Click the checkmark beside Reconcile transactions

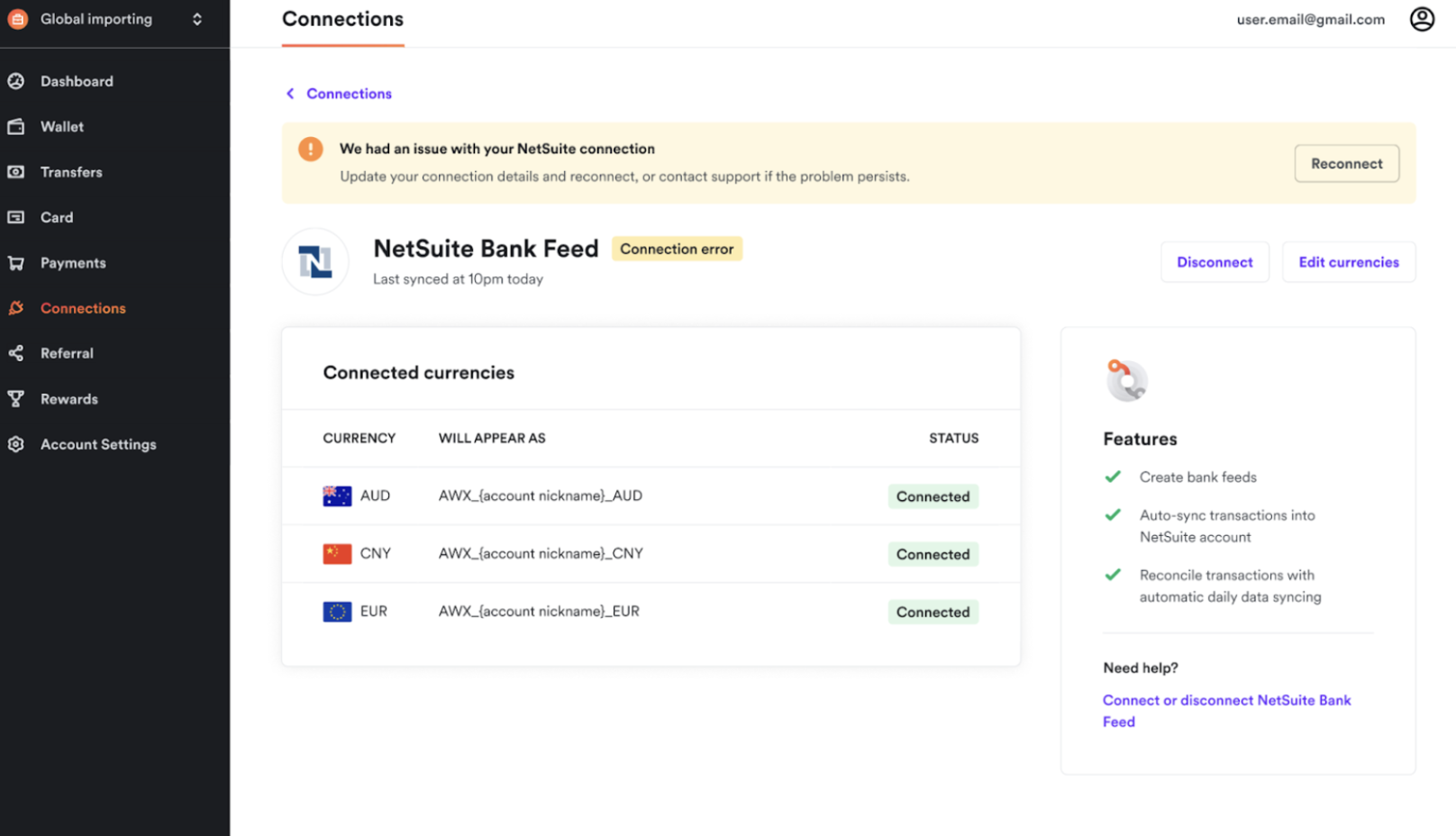1113,574
